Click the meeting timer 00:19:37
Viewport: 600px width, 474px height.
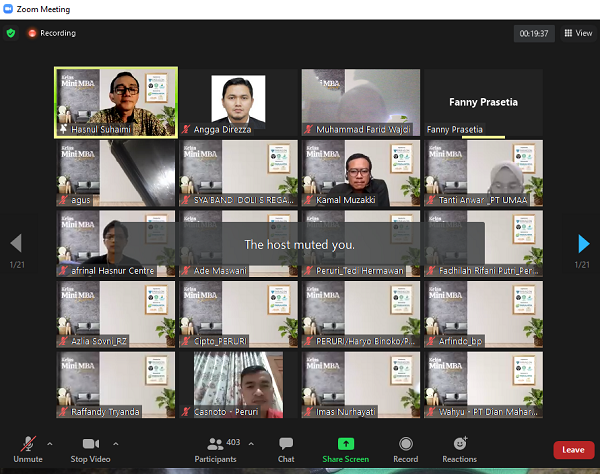coord(534,34)
